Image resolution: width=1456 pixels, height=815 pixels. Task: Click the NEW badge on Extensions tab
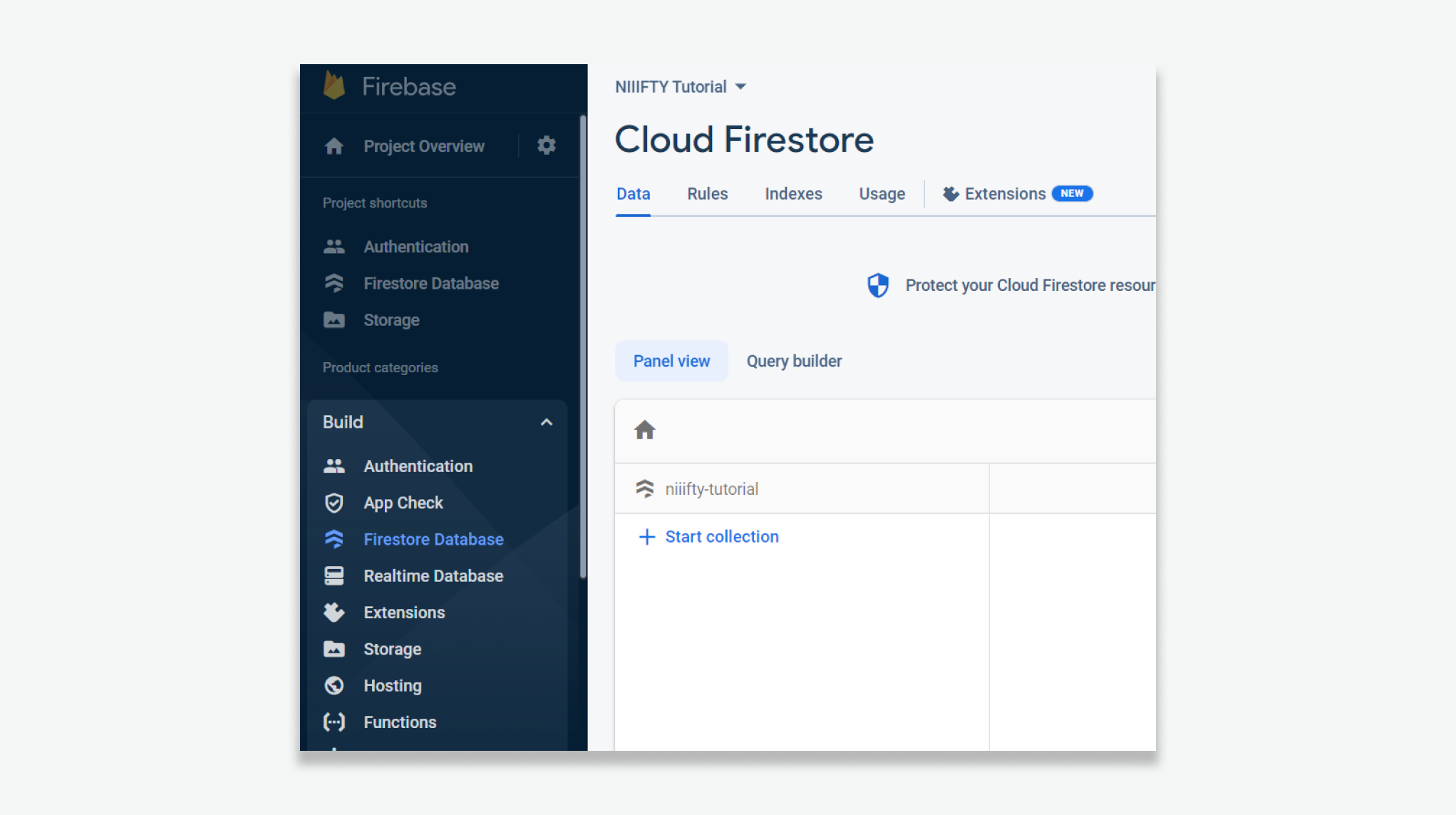[x=1073, y=193]
